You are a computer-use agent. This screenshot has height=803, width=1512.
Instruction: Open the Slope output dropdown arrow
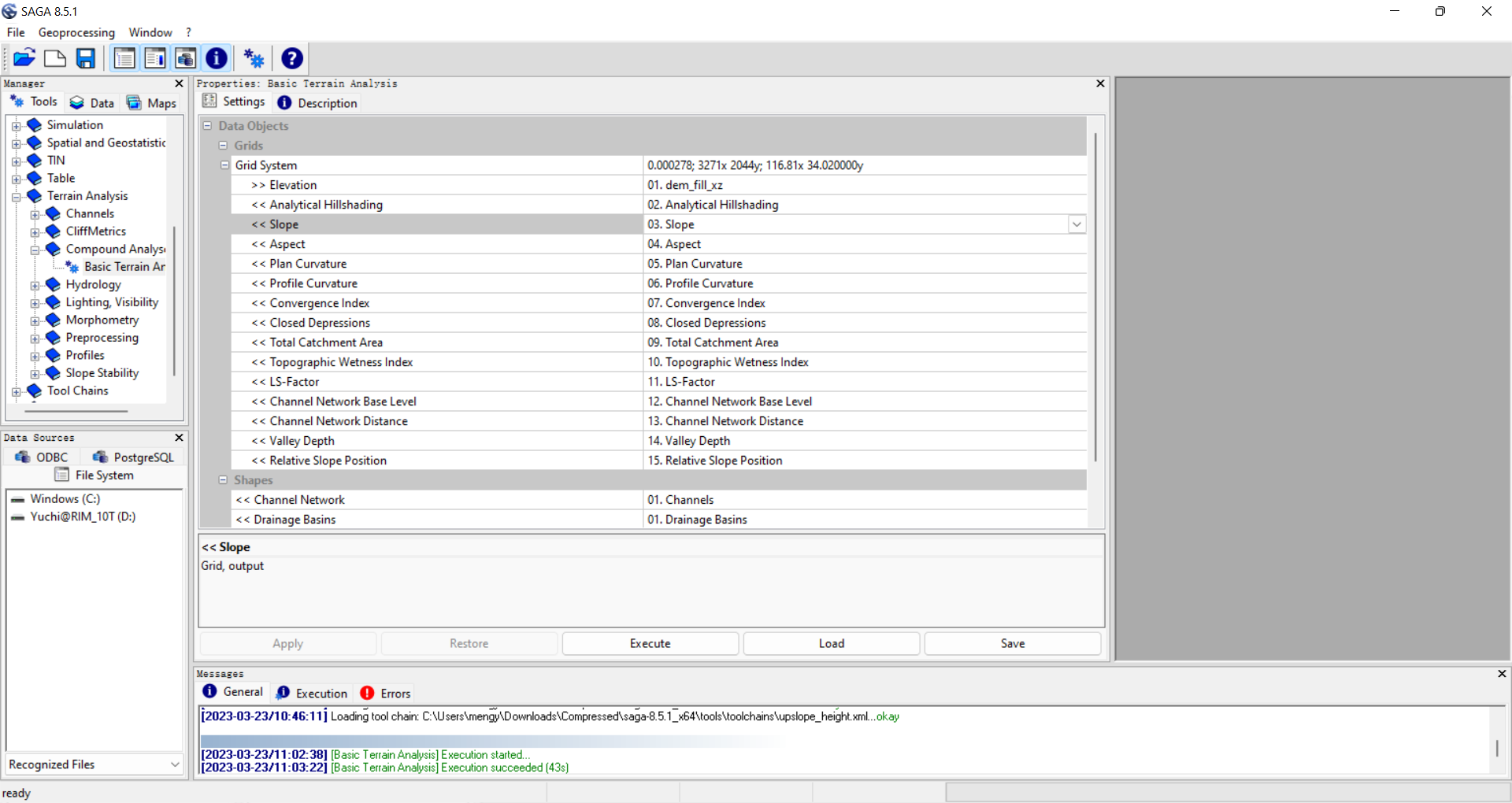pyautogui.click(x=1077, y=224)
